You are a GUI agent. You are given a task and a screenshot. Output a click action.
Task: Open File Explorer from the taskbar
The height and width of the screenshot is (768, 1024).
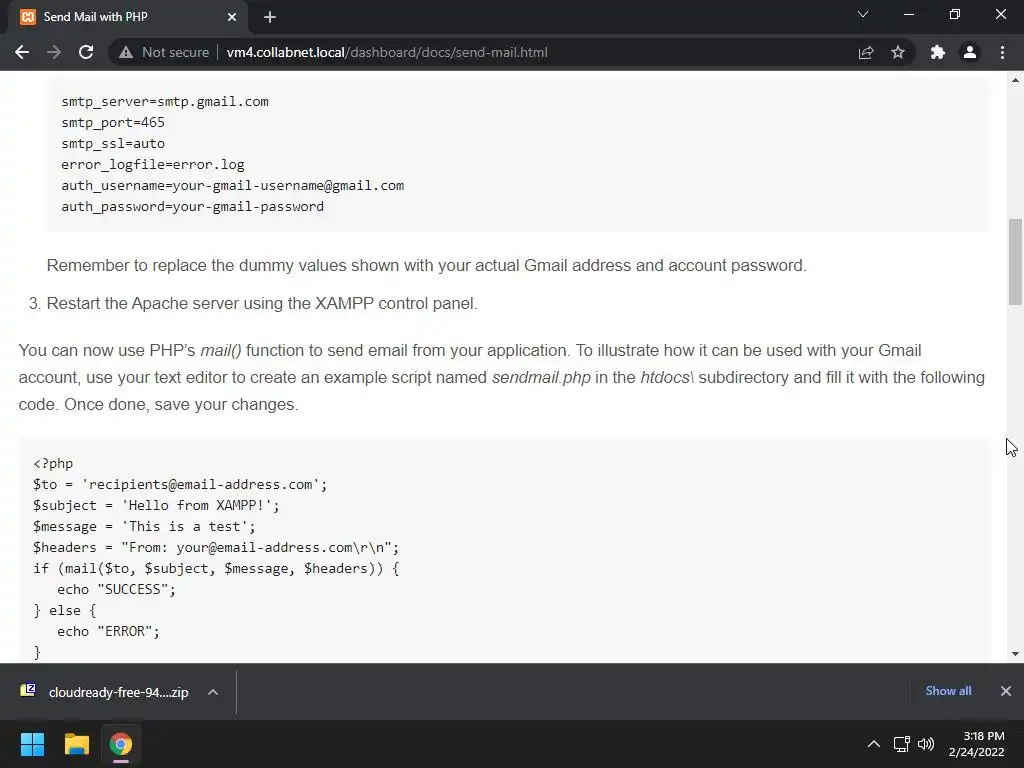pyautogui.click(x=76, y=744)
